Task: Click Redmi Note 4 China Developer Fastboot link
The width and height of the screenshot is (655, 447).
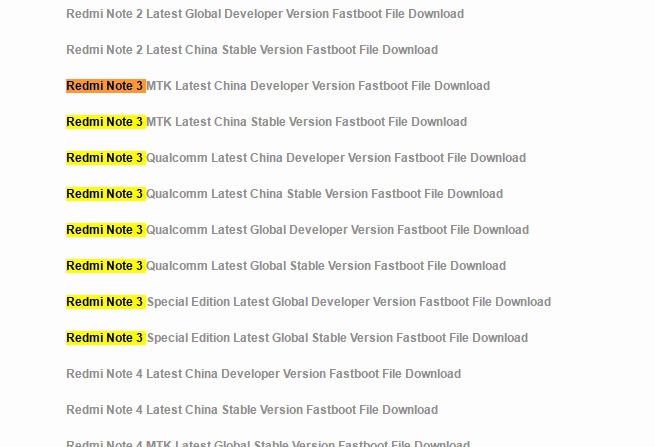Action: [264, 373]
